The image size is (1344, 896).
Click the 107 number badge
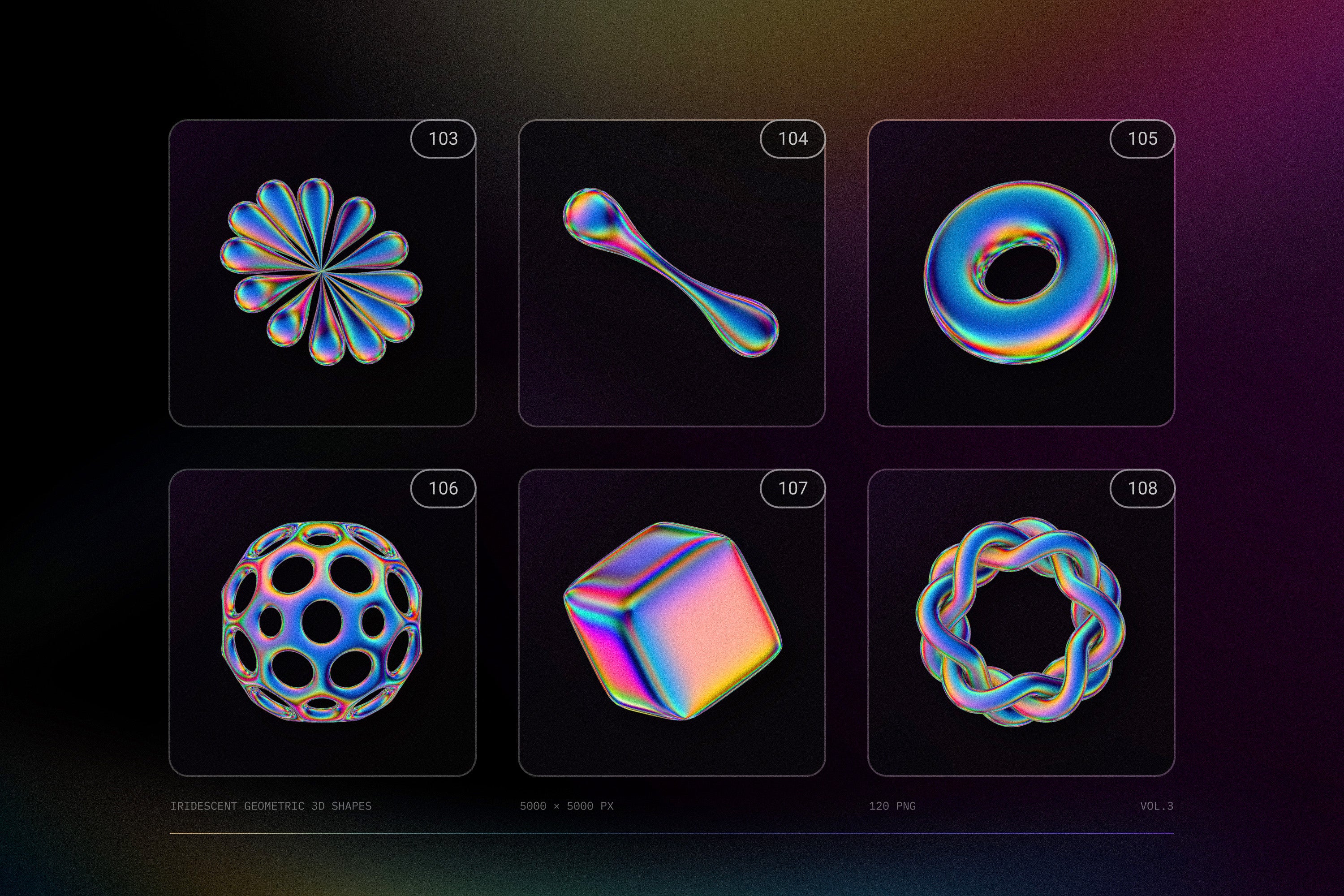point(793,488)
